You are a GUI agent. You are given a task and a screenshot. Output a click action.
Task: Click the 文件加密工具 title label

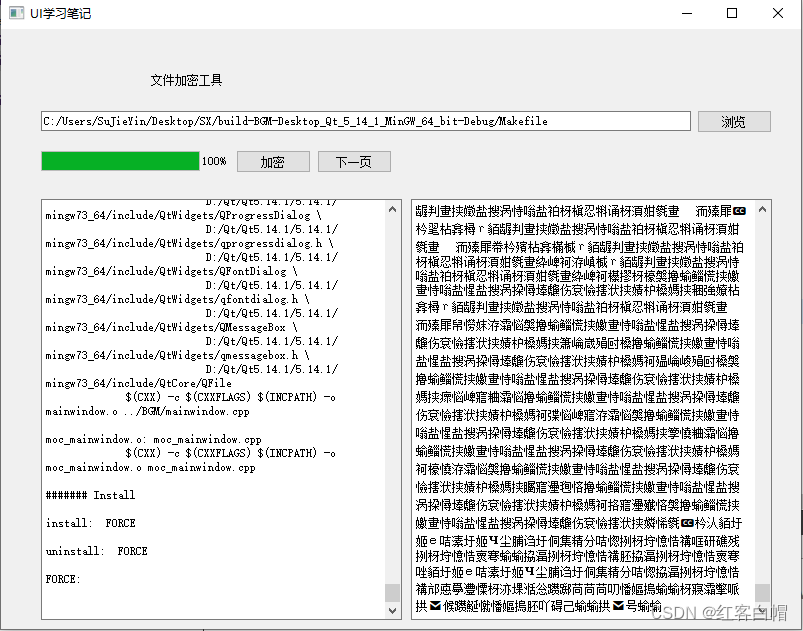[x=186, y=80]
